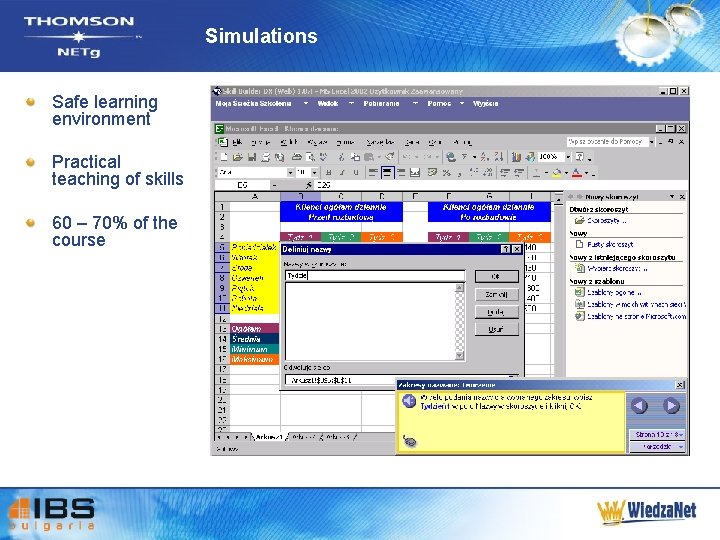The image size is (720, 540).
Task: Apply Currency style icon
Action: [432, 173]
